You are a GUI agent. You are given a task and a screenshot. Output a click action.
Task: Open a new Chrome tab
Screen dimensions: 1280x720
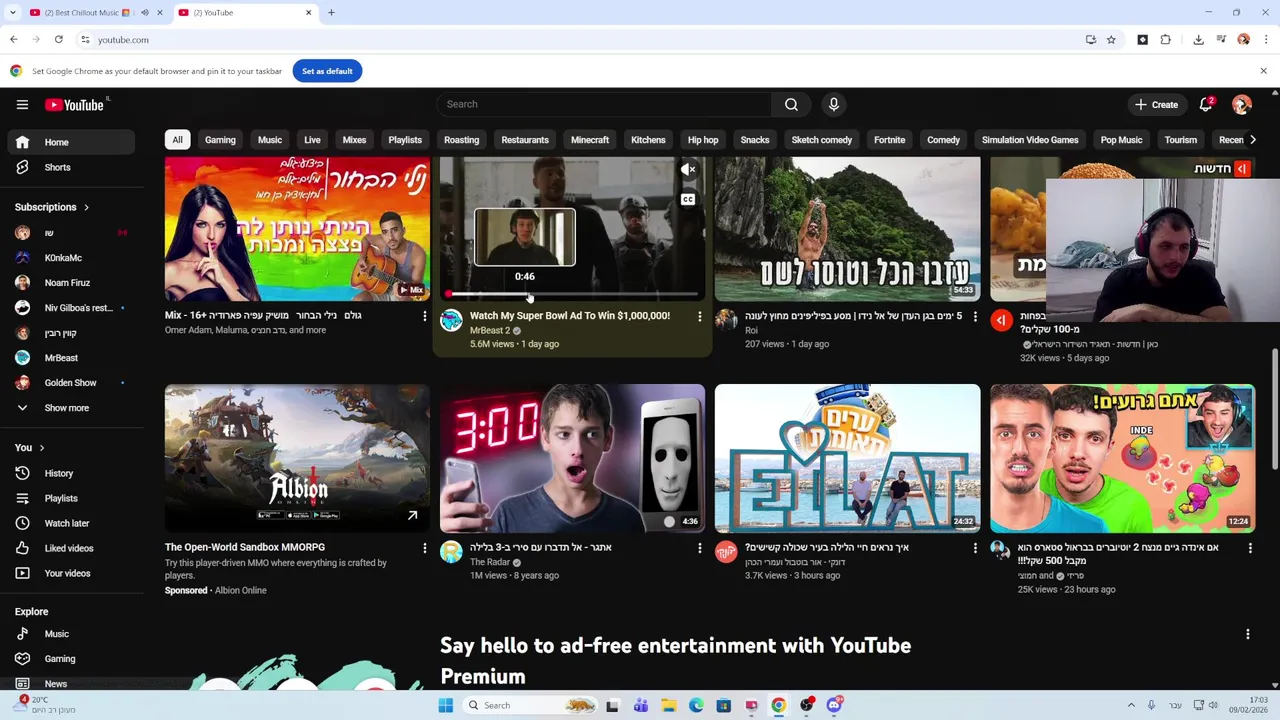tap(331, 13)
